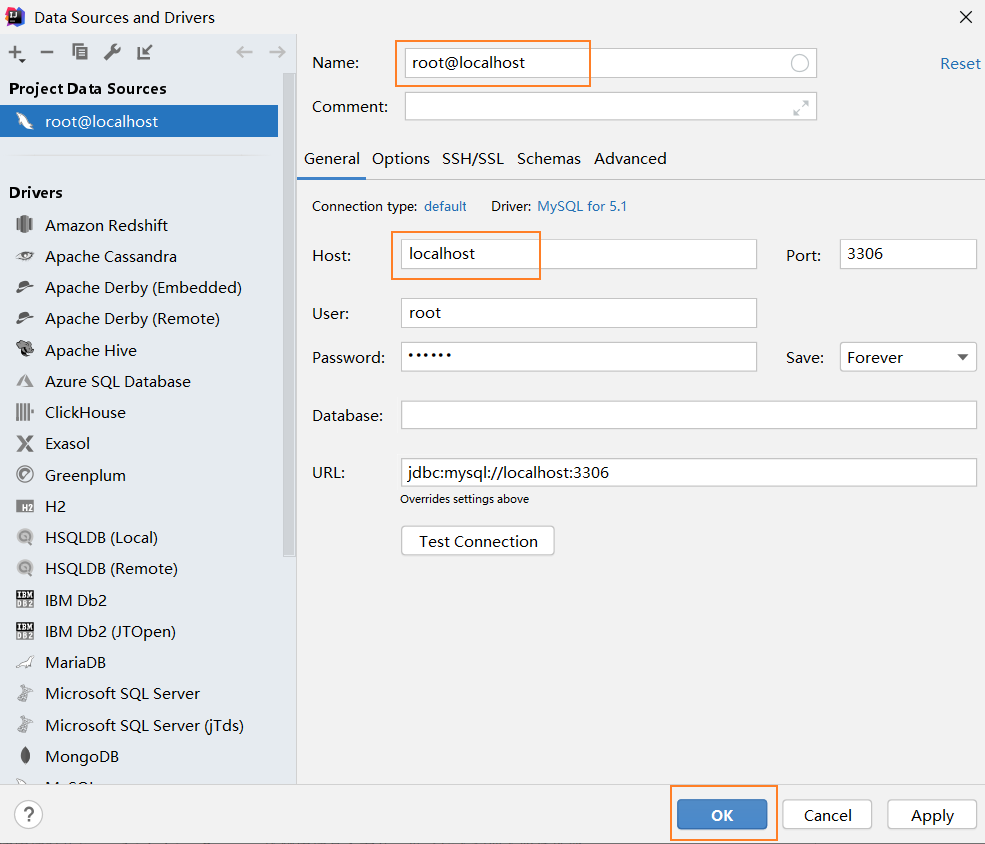Choose Apache Derby (Remote) driver
Image resolution: width=985 pixels, height=844 pixels.
[132, 318]
